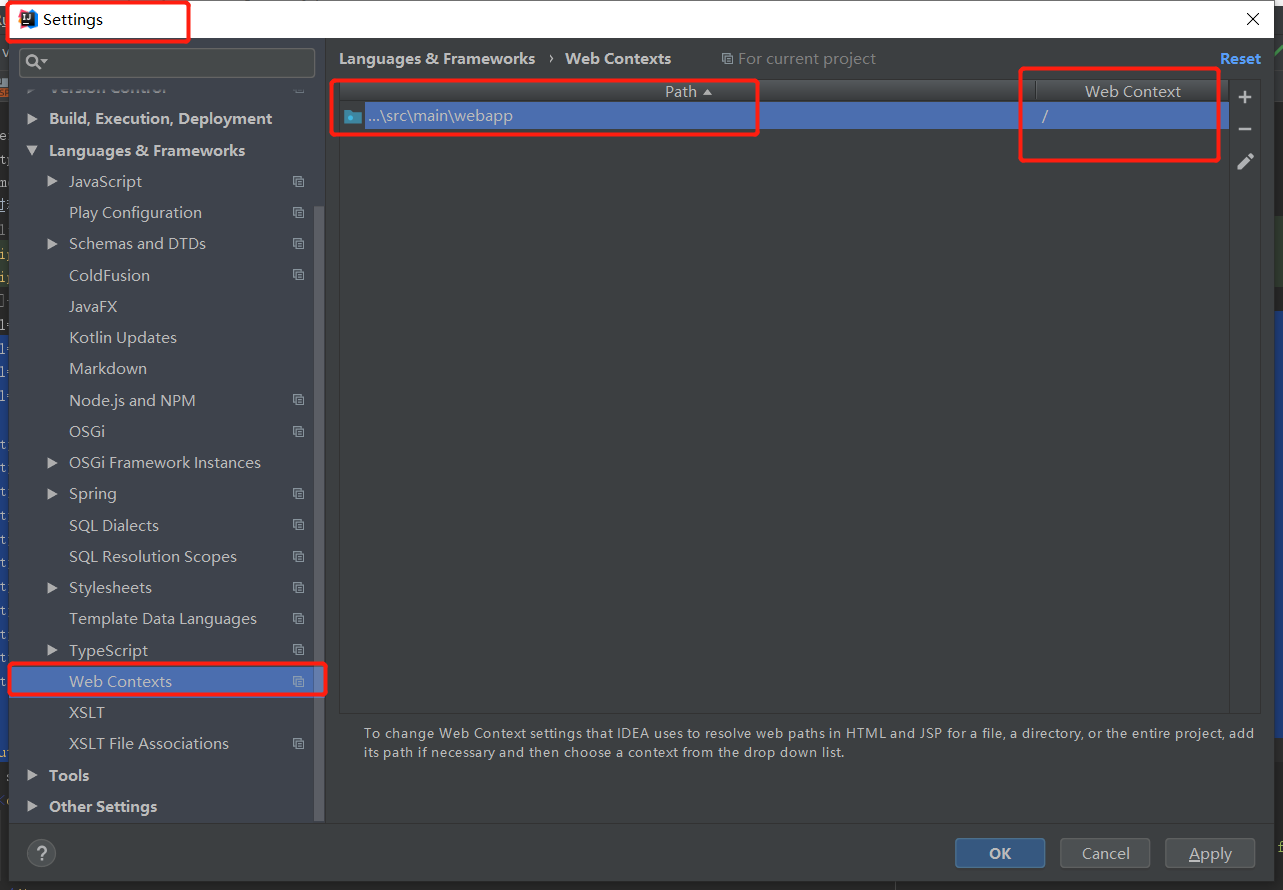Click the folder icon in the webapp path row

351,115
